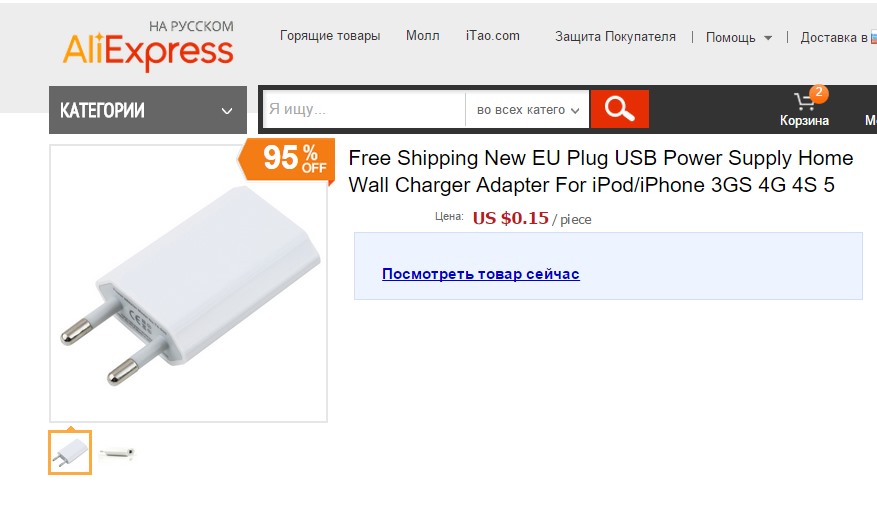This screenshot has width=877, height=515.
Task: Click the AliExpress logo
Action: click(x=148, y=46)
